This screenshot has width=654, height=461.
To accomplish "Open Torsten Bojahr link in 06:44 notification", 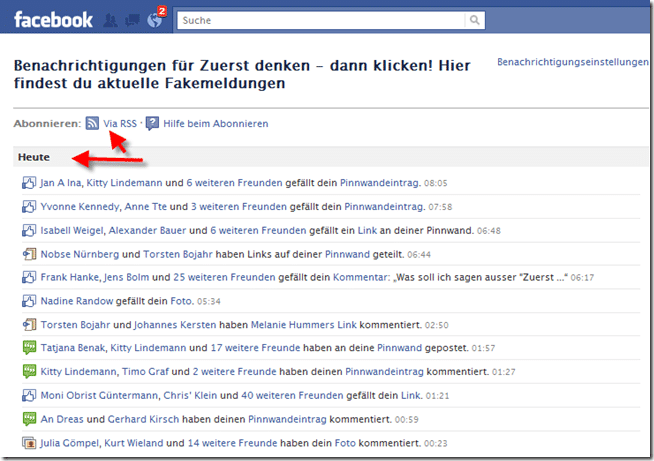I will (178, 254).
